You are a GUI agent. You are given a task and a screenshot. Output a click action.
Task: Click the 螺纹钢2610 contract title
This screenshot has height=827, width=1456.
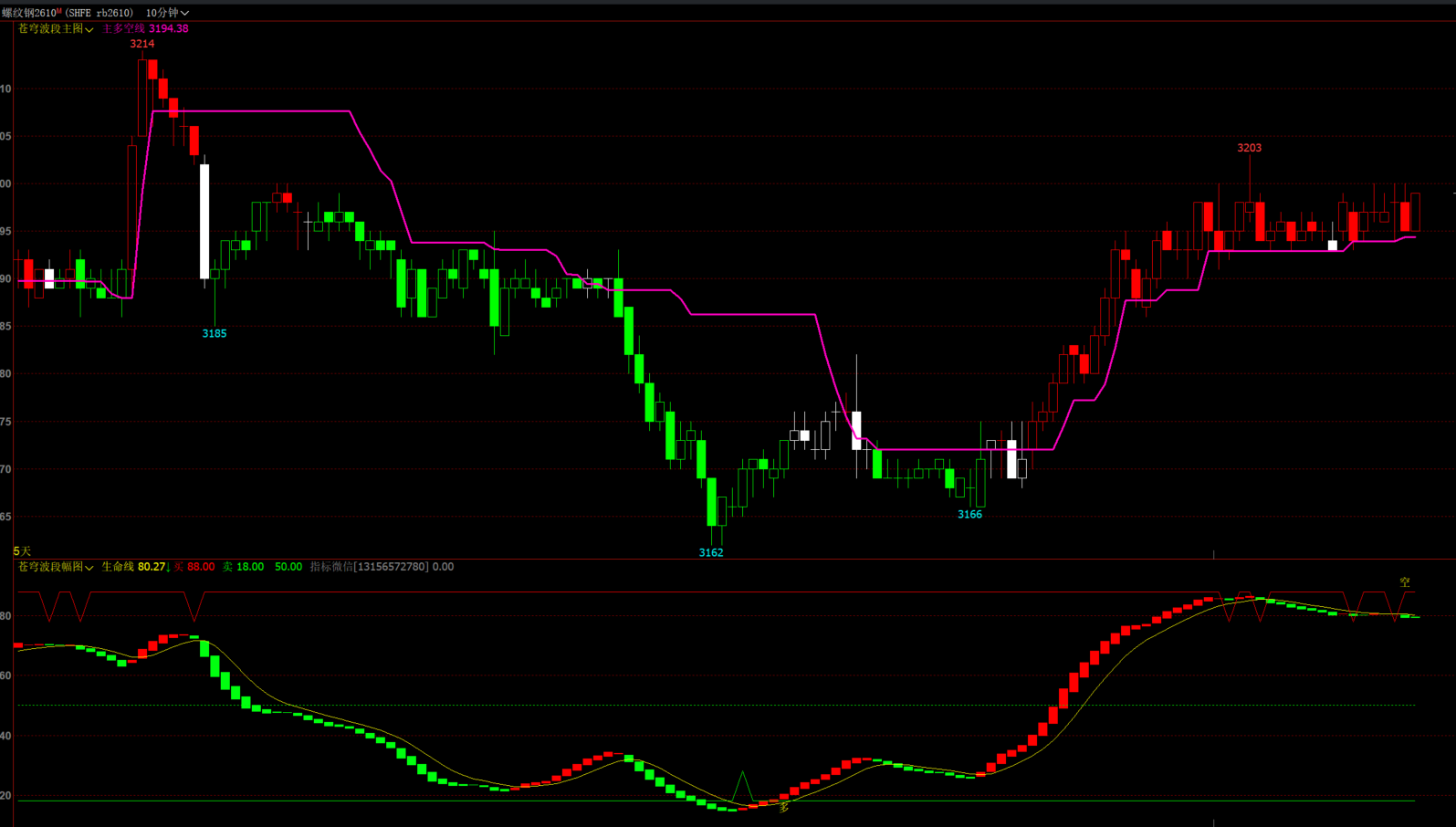pyautogui.click(x=27, y=13)
